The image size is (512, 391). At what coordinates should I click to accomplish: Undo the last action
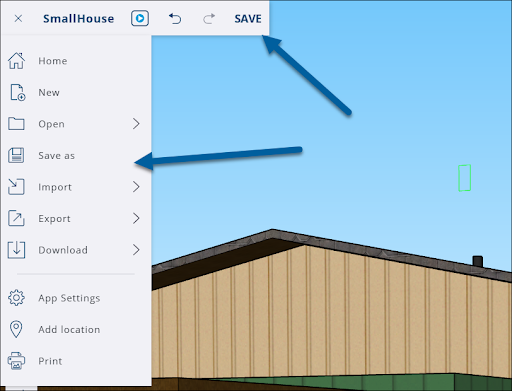[175, 19]
